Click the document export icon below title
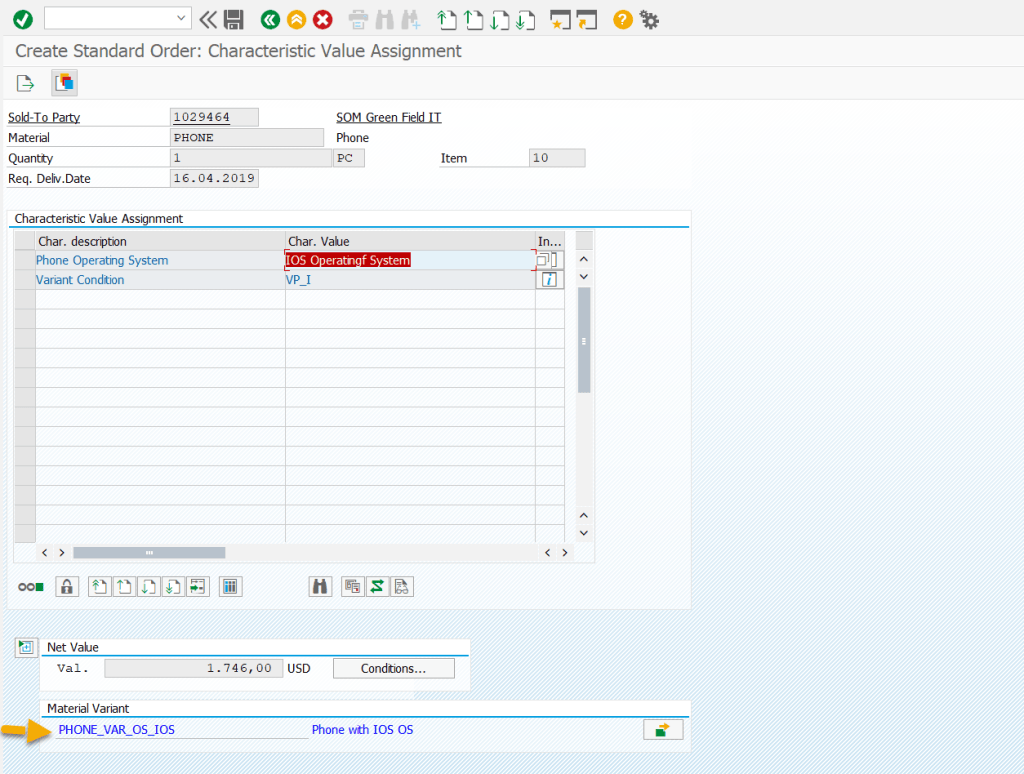 25,83
